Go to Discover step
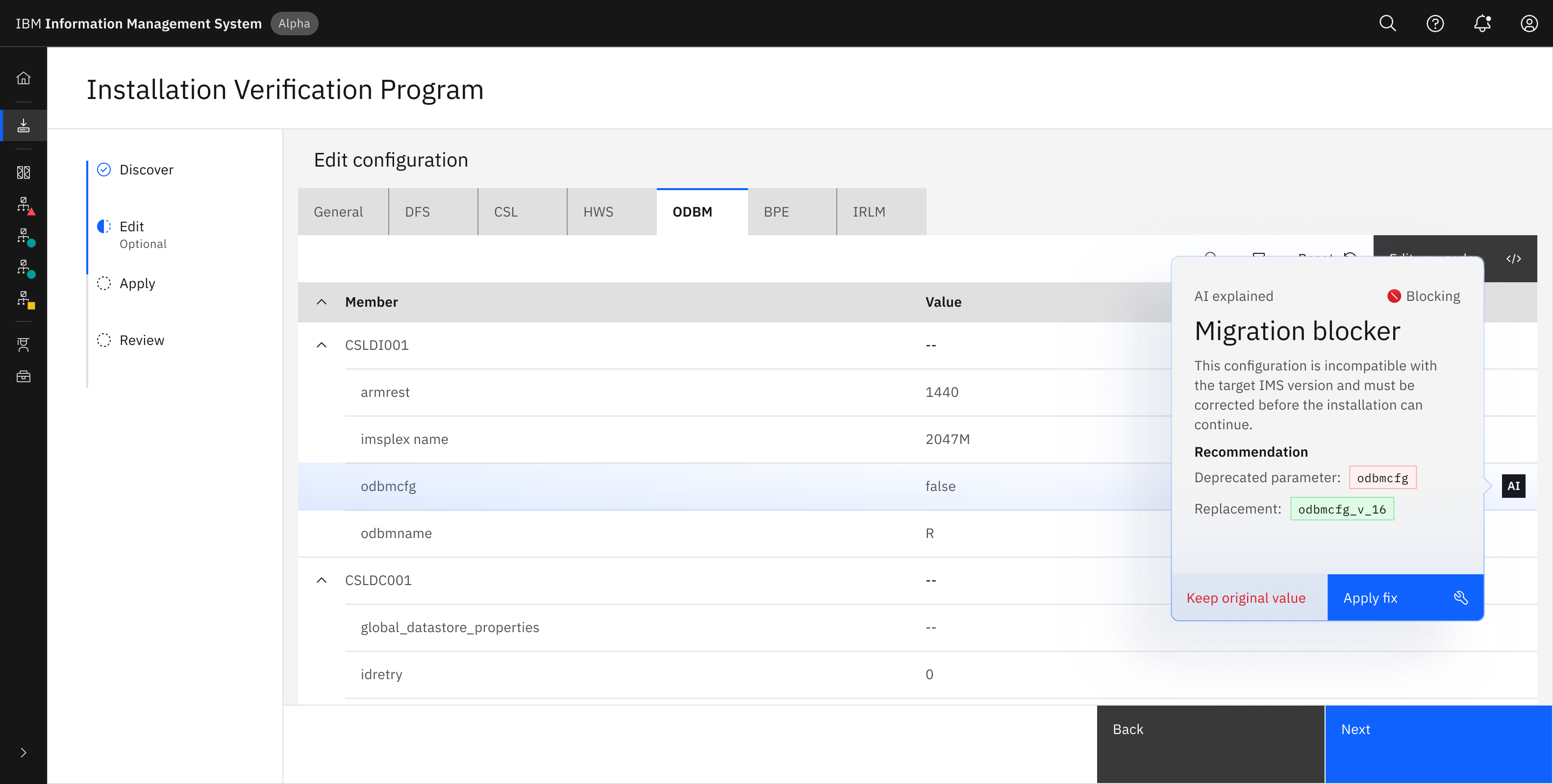This screenshot has width=1553, height=784. click(147, 170)
